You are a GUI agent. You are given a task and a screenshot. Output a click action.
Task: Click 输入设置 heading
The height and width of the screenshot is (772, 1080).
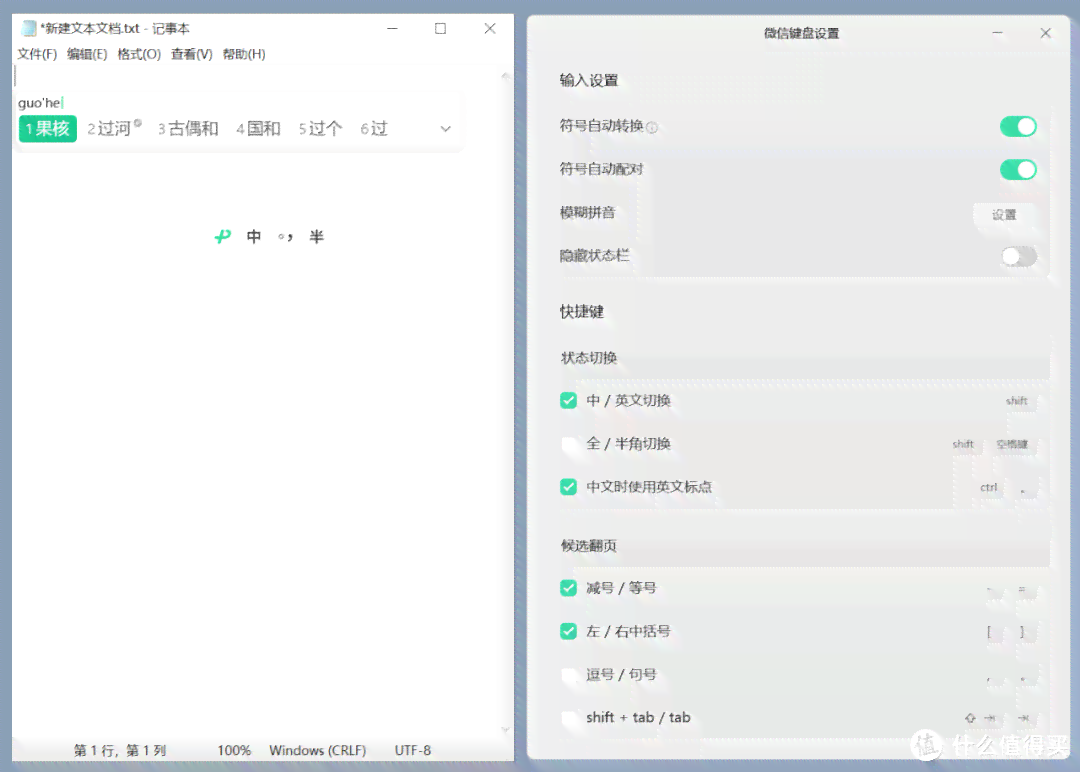click(x=589, y=81)
